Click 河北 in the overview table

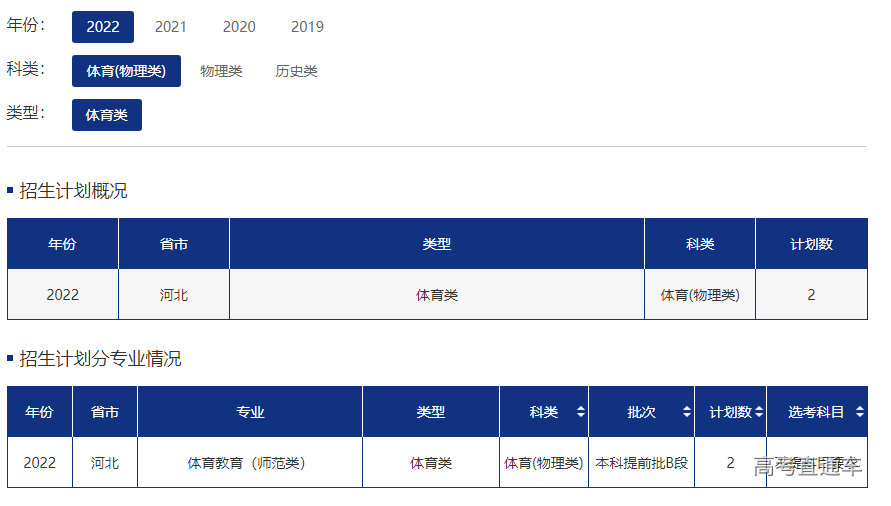click(173, 295)
